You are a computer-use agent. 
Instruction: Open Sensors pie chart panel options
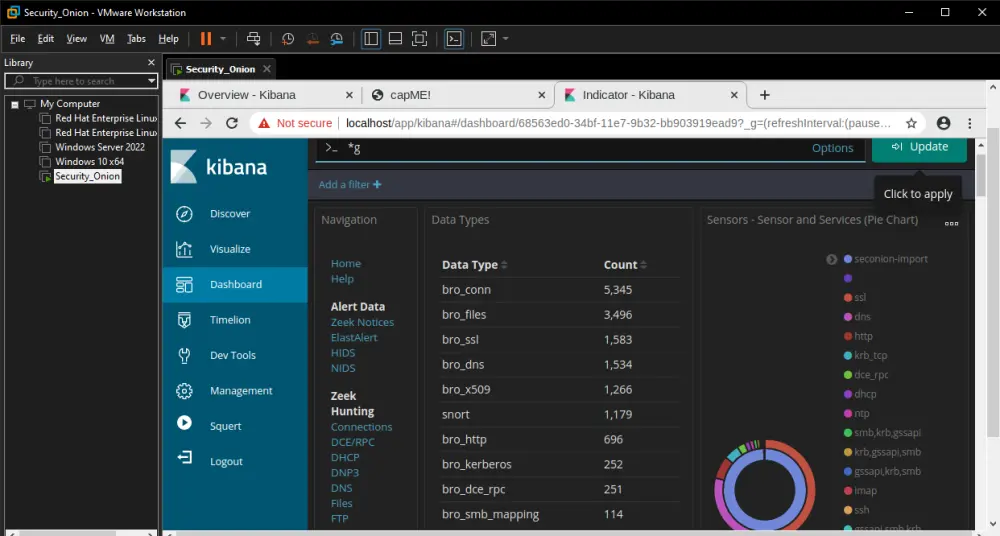pyautogui.click(x=952, y=223)
